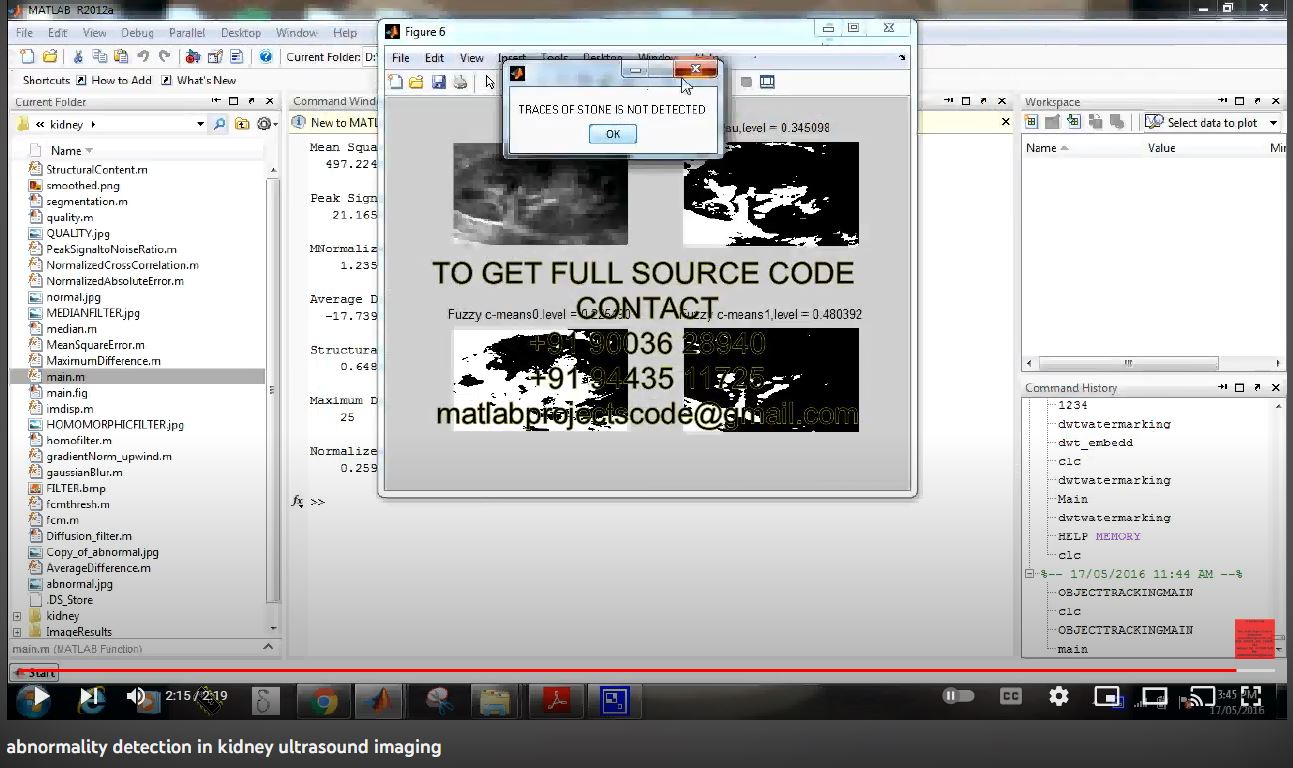Click the search magnifier in Current Folder bar
Image resolution: width=1293 pixels, height=768 pixels.
(220, 124)
